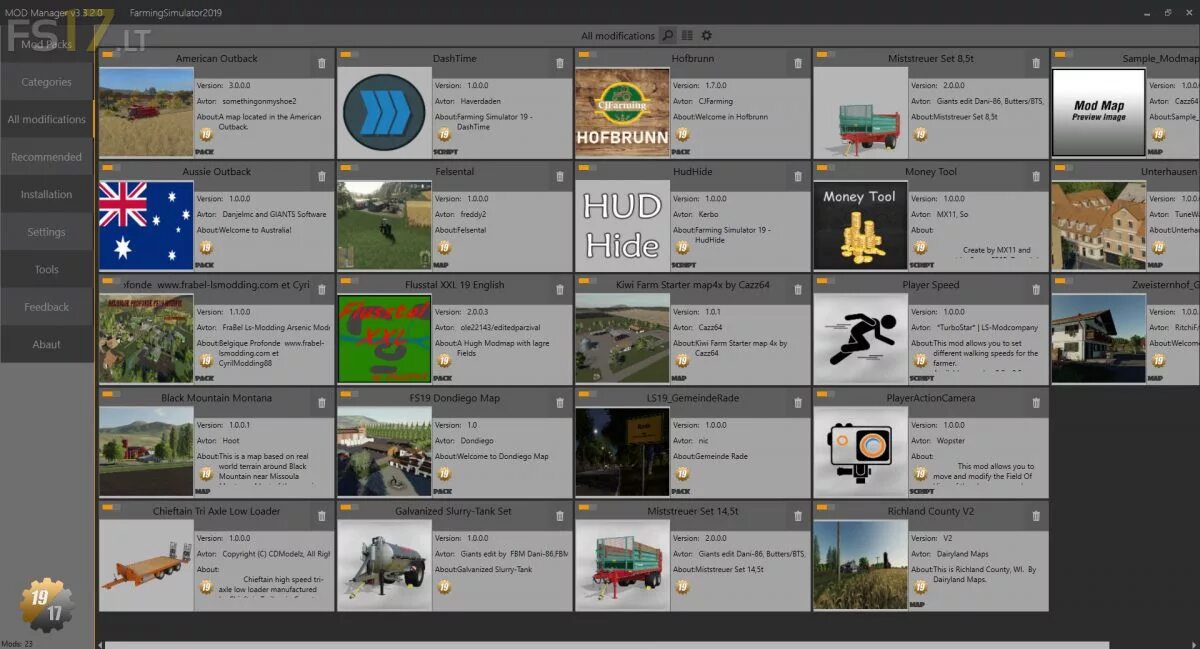Delete the American Outback mod via trash icon

pyautogui.click(x=320, y=62)
